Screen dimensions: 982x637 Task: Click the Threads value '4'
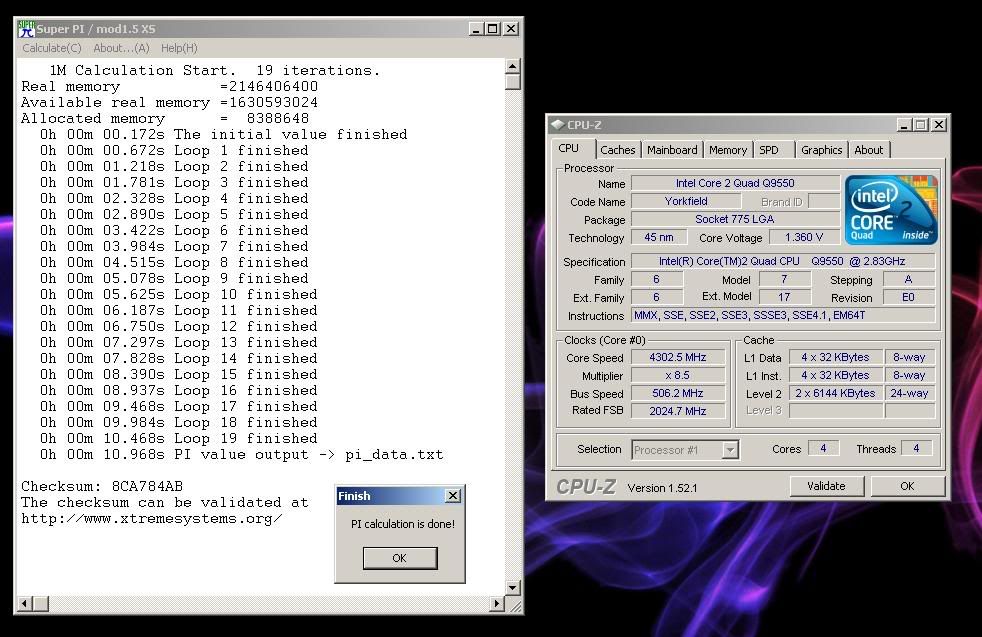(916, 448)
